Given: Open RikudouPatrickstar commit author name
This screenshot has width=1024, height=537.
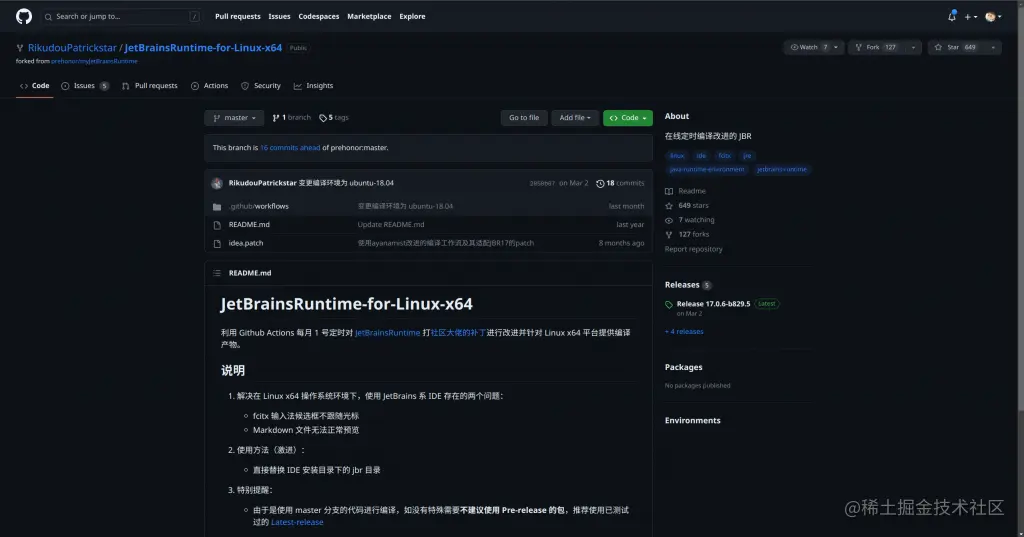Looking at the screenshot, I should [263, 183].
